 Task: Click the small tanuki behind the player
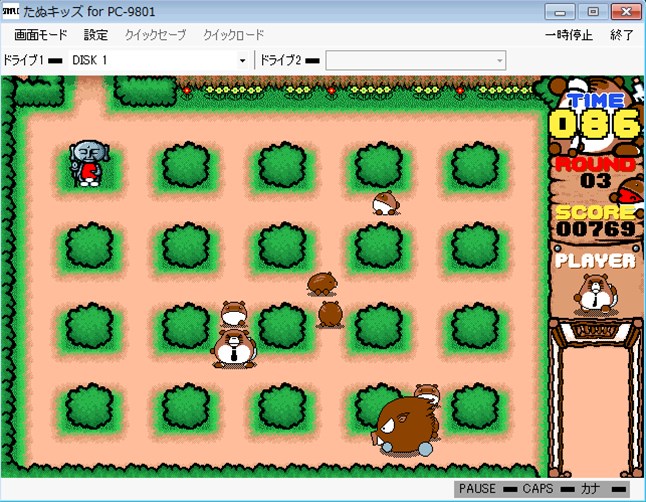tap(234, 314)
